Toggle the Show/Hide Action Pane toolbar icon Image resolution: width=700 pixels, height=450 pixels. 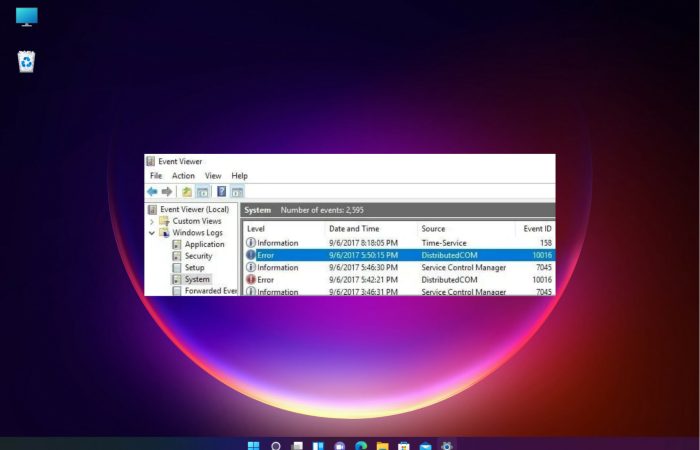[x=237, y=192]
